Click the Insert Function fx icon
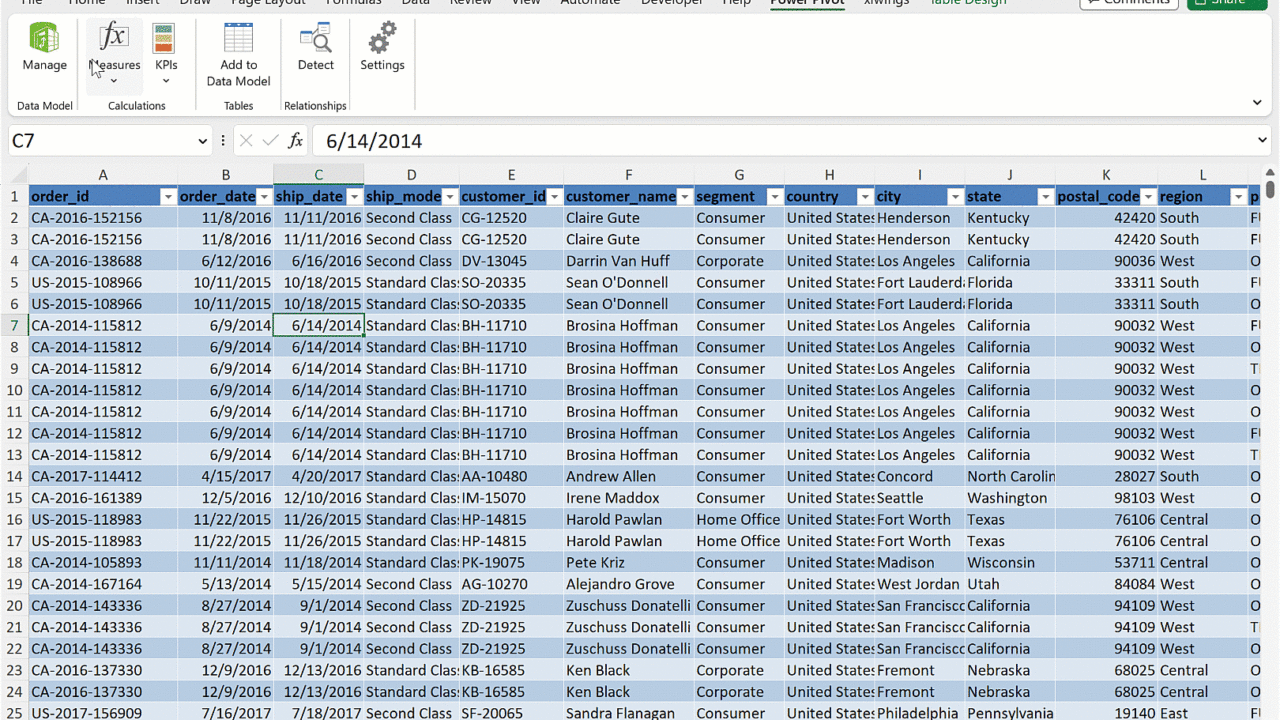Screen dimensions: 1280x720 point(295,141)
